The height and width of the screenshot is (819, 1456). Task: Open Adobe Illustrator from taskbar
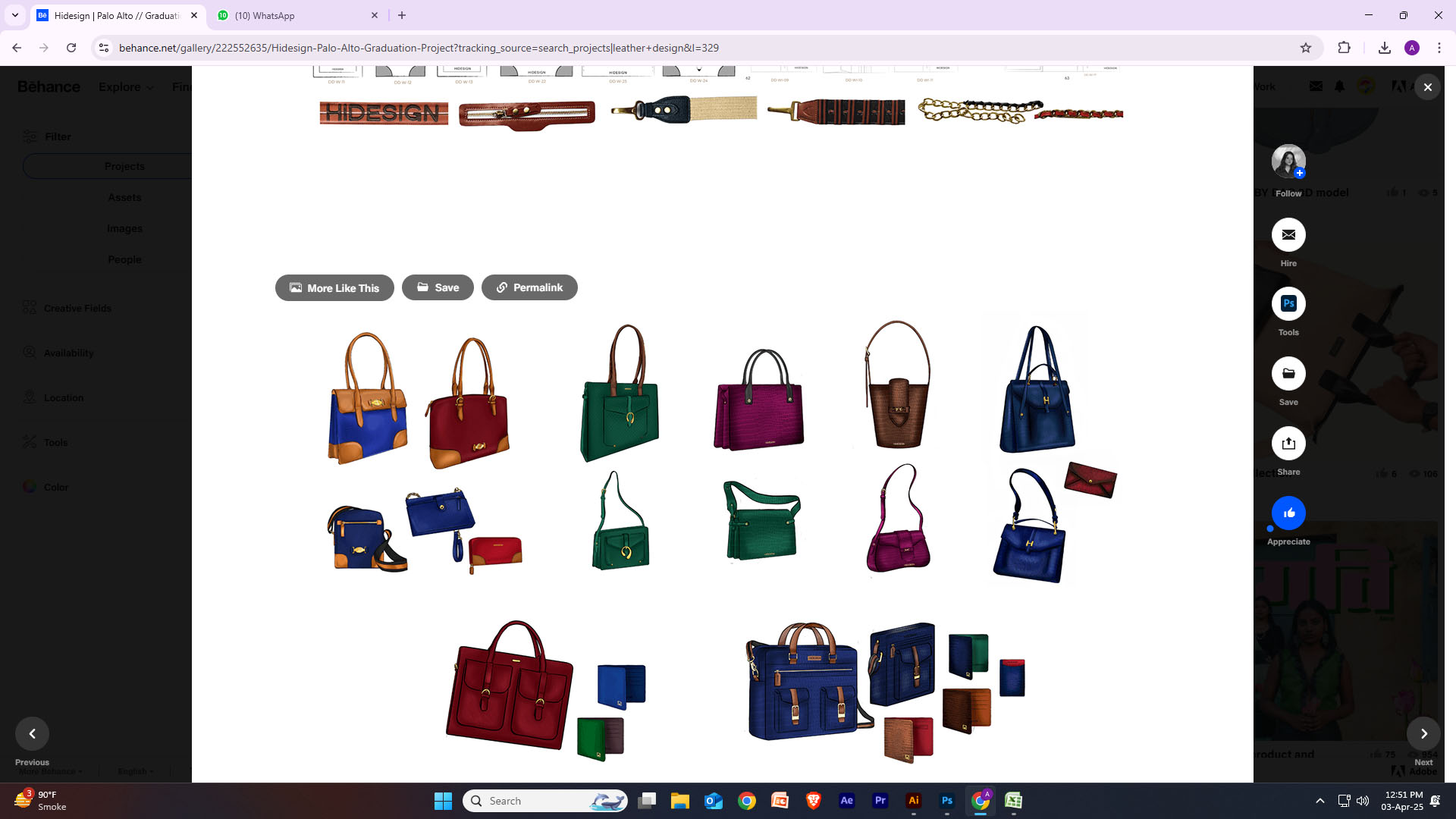pos(913,801)
